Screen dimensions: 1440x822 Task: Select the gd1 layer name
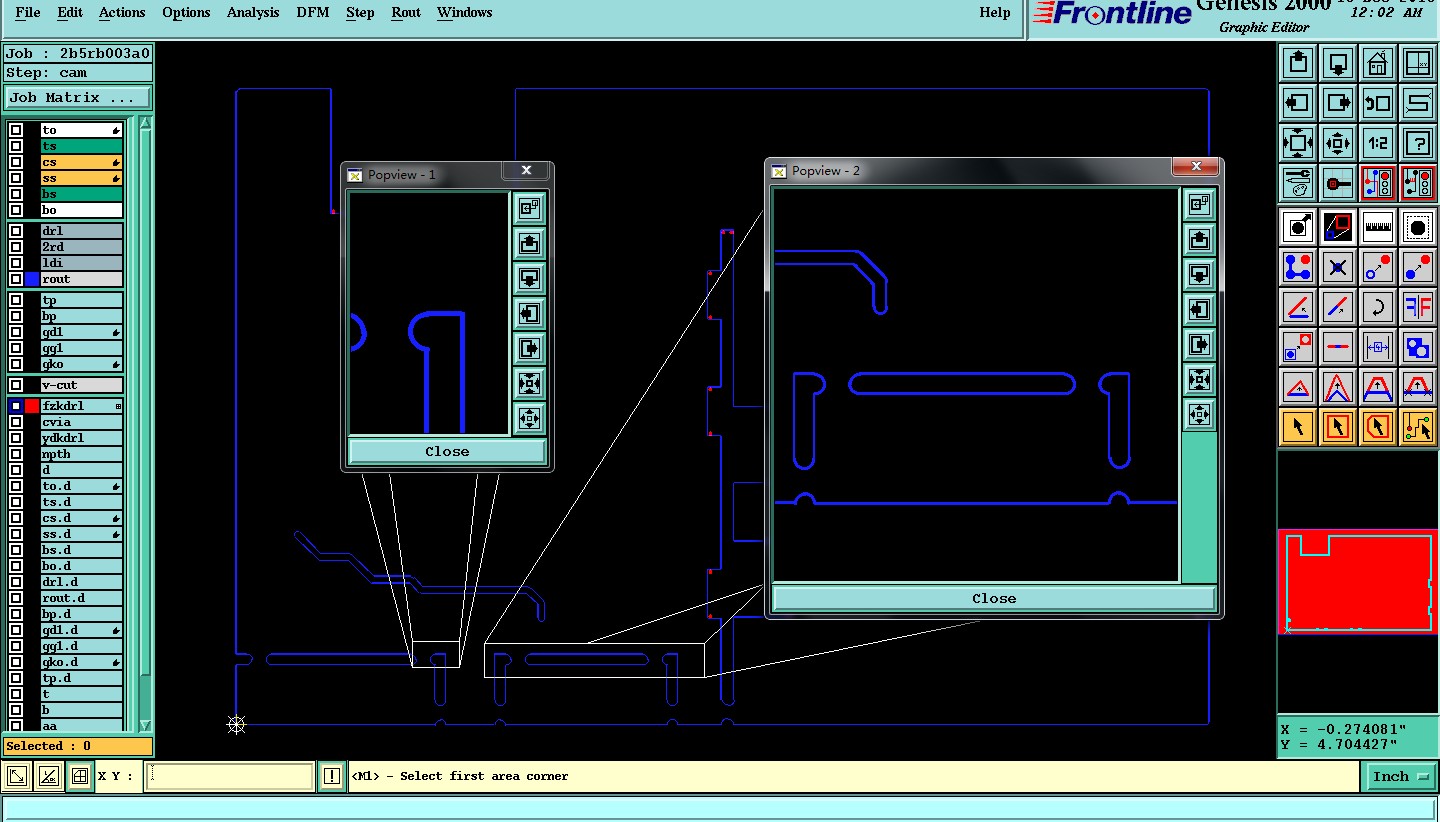(x=81, y=332)
